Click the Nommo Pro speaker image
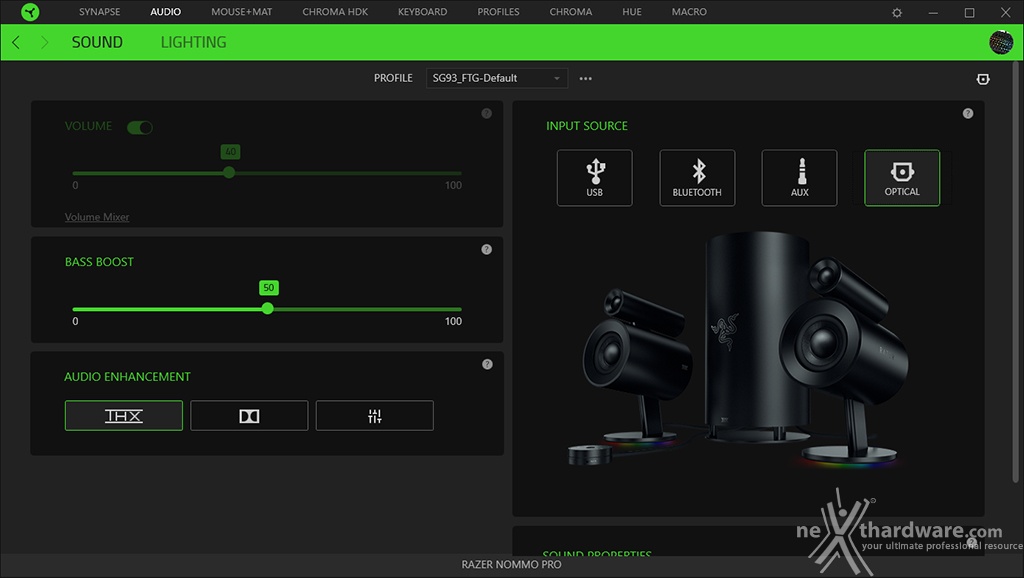Screen dimensions: 1024x578 738,349
